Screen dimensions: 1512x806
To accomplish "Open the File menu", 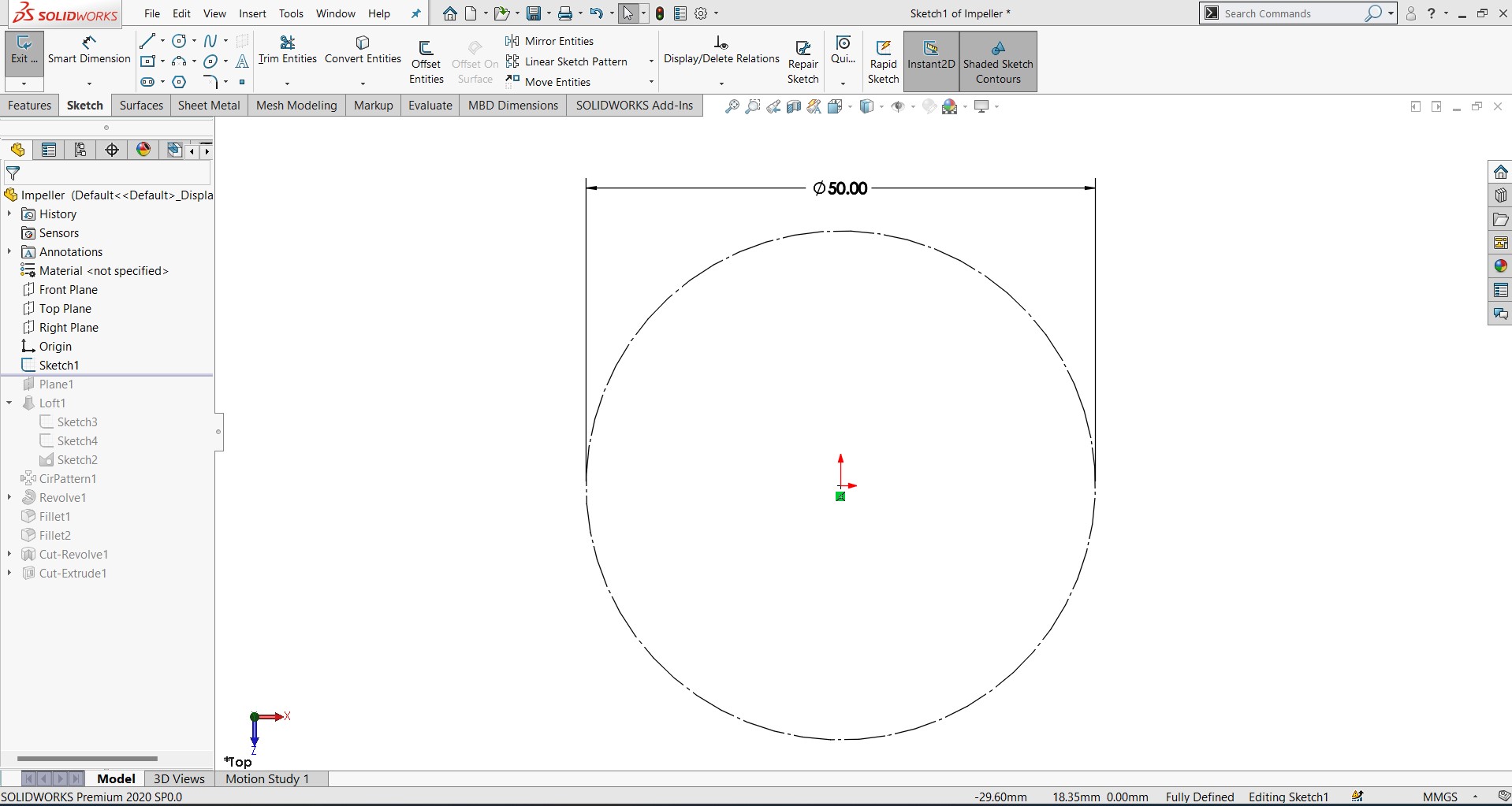I will (x=152, y=13).
